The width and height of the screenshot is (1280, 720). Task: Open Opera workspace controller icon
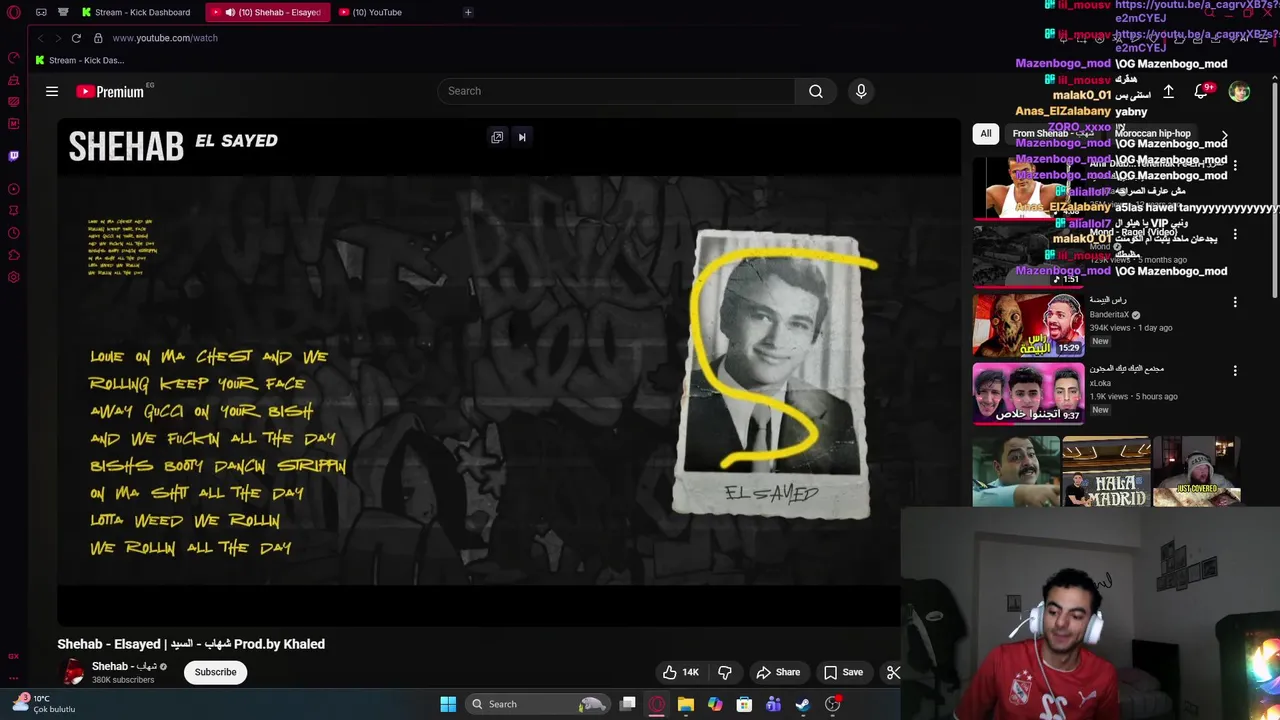(x=41, y=12)
